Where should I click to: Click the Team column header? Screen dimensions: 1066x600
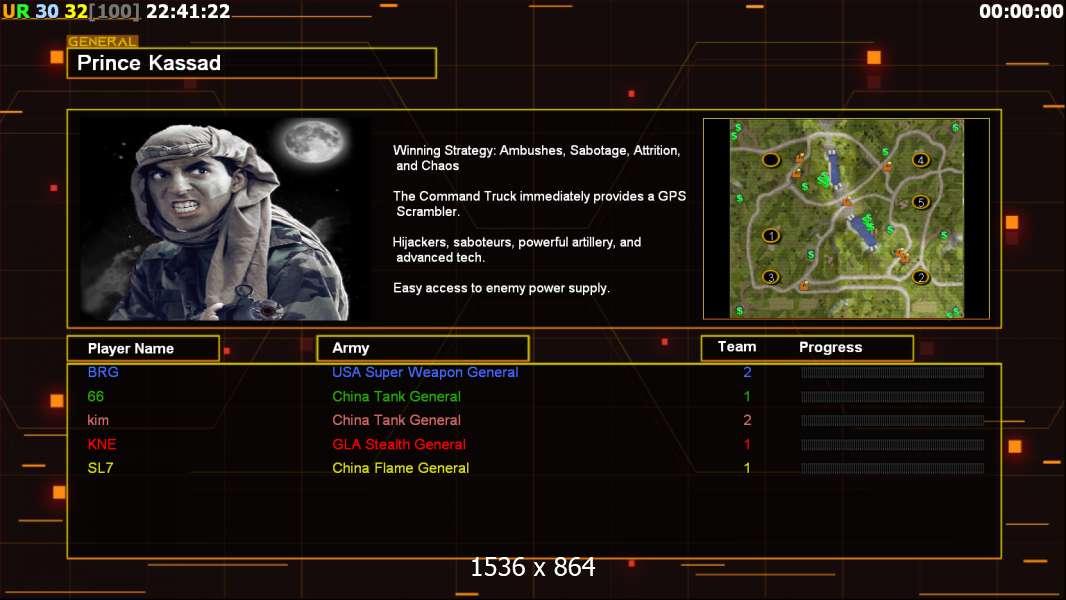pos(737,347)
